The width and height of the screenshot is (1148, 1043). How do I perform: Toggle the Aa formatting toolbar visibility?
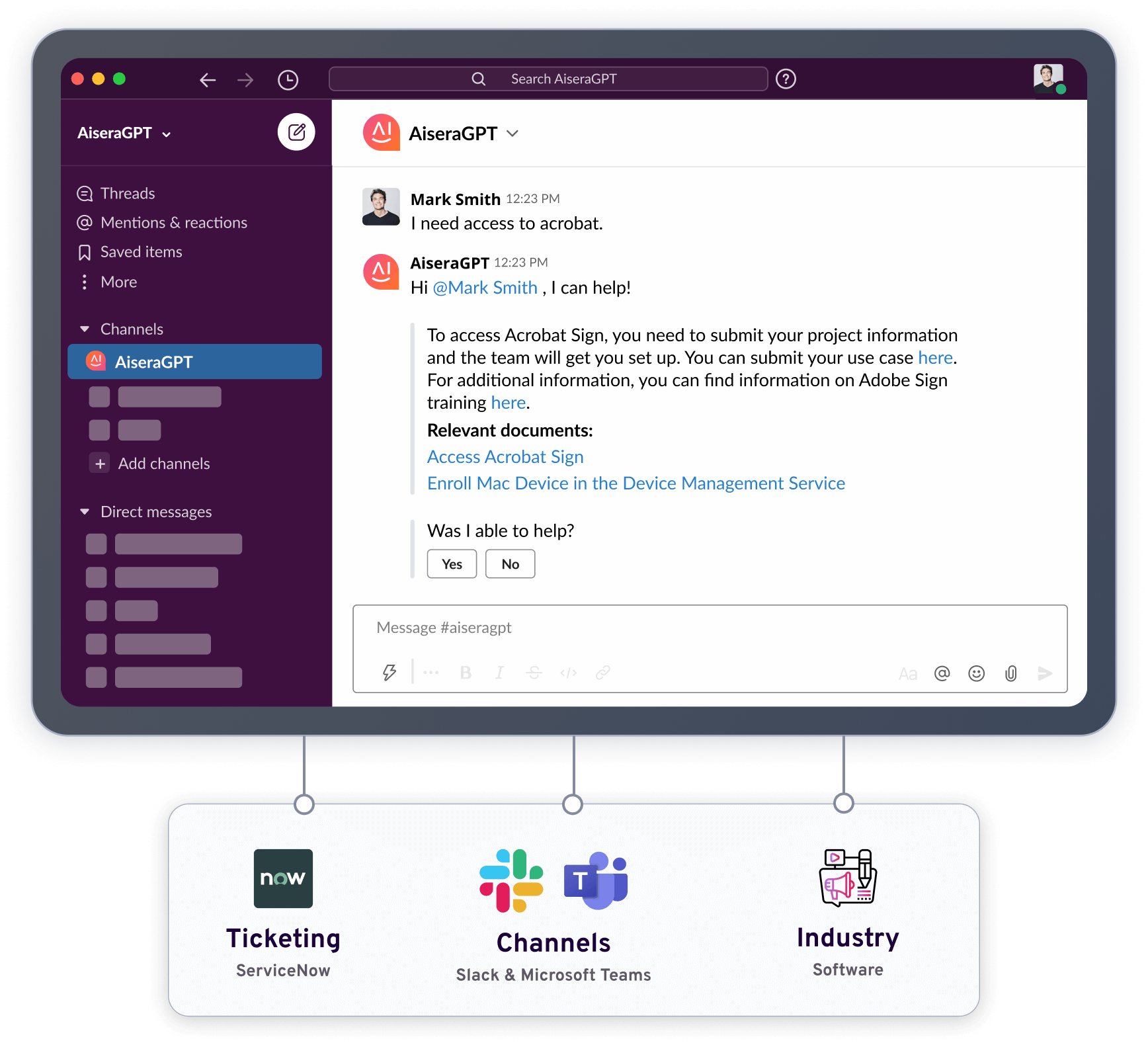point(907,674)
